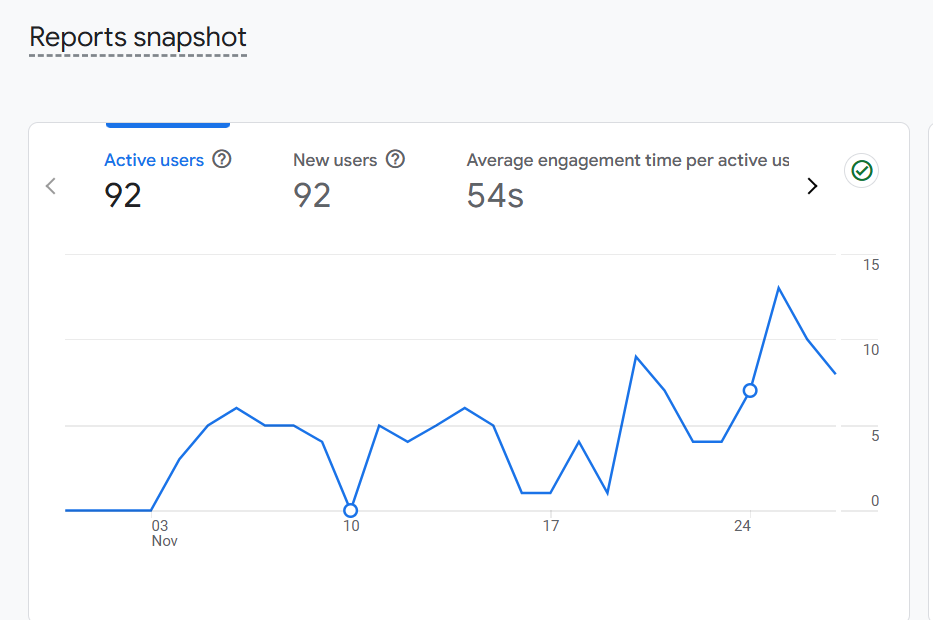Show next metrics with the right chevron
The width and height of the screenshot is (933, 620).
812,186
